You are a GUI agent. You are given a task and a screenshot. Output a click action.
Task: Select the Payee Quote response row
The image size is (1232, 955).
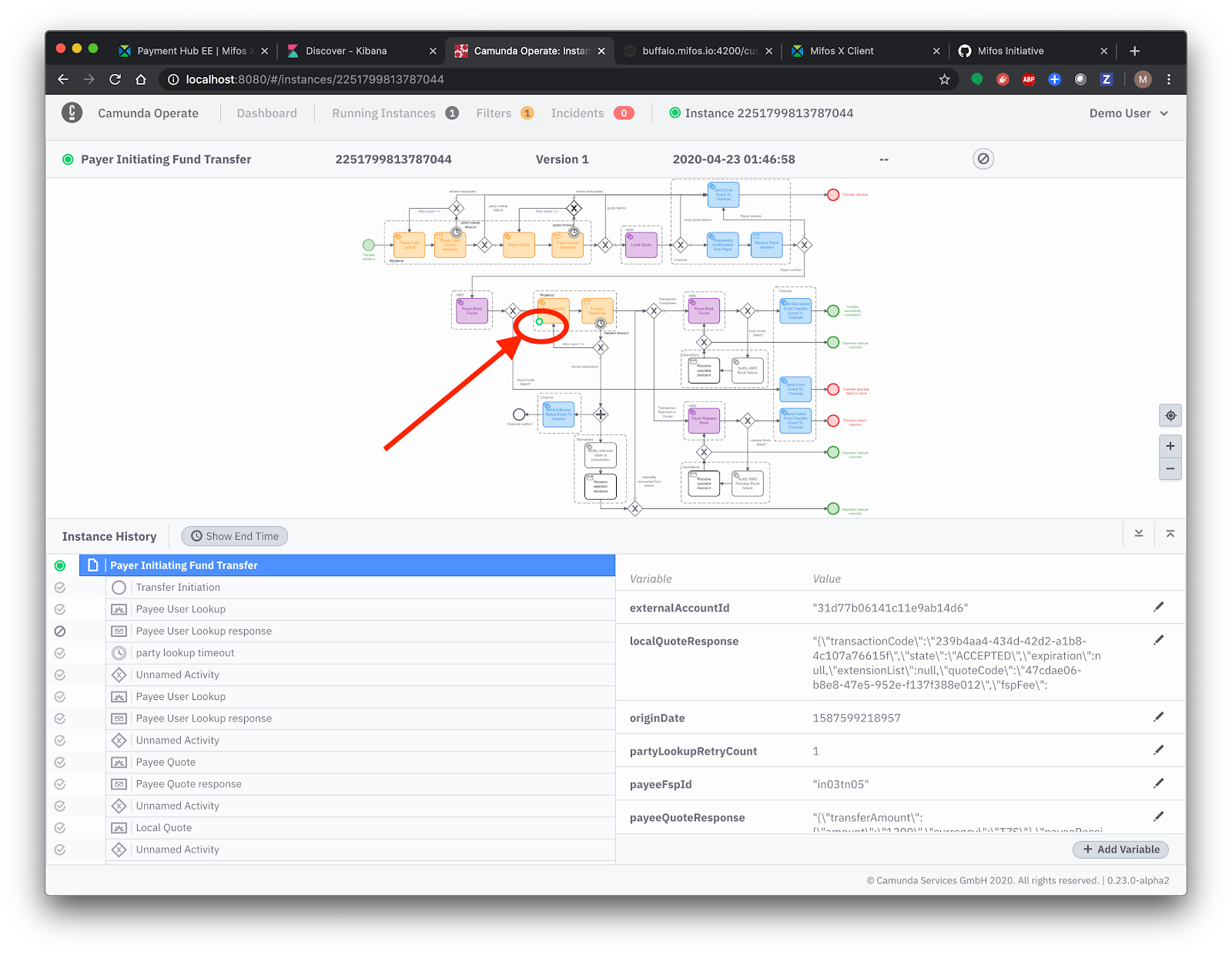(x=360, y=784)
